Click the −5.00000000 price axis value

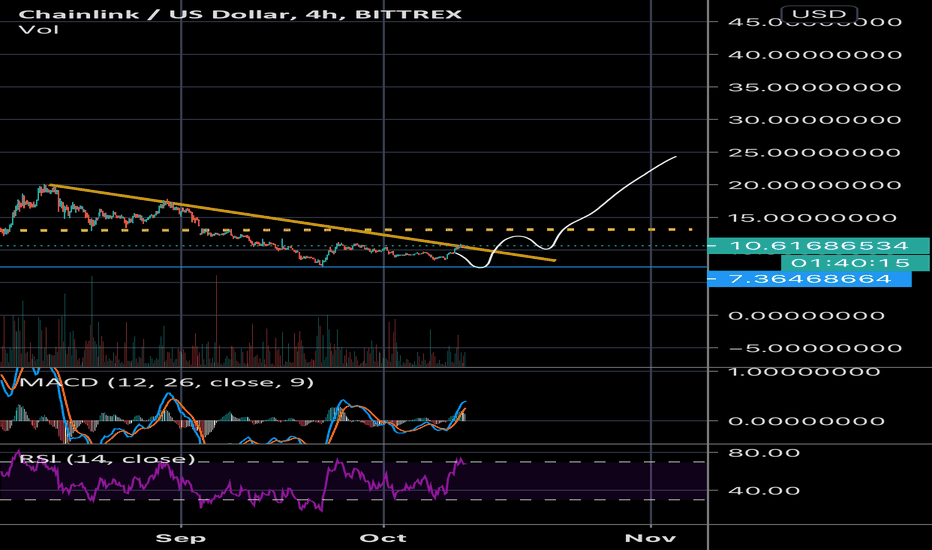pyautogui.click(x=815, y=348)
